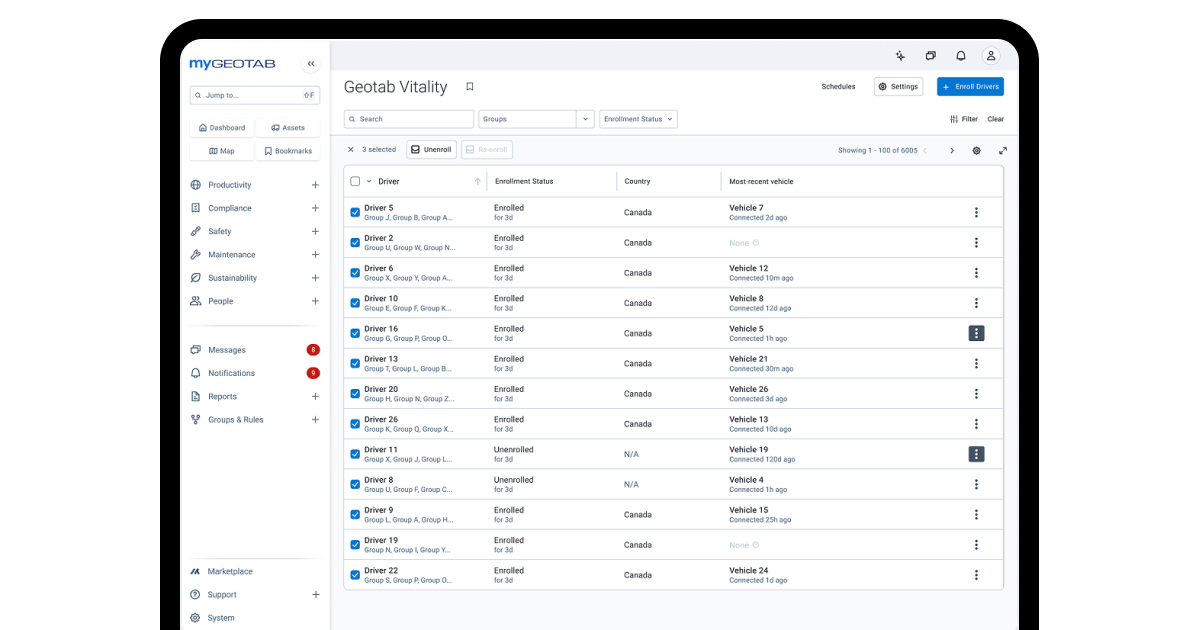Open Bookmarks shortcut tile
This screenshot has height=630, width=1200.
pos(288,151)
